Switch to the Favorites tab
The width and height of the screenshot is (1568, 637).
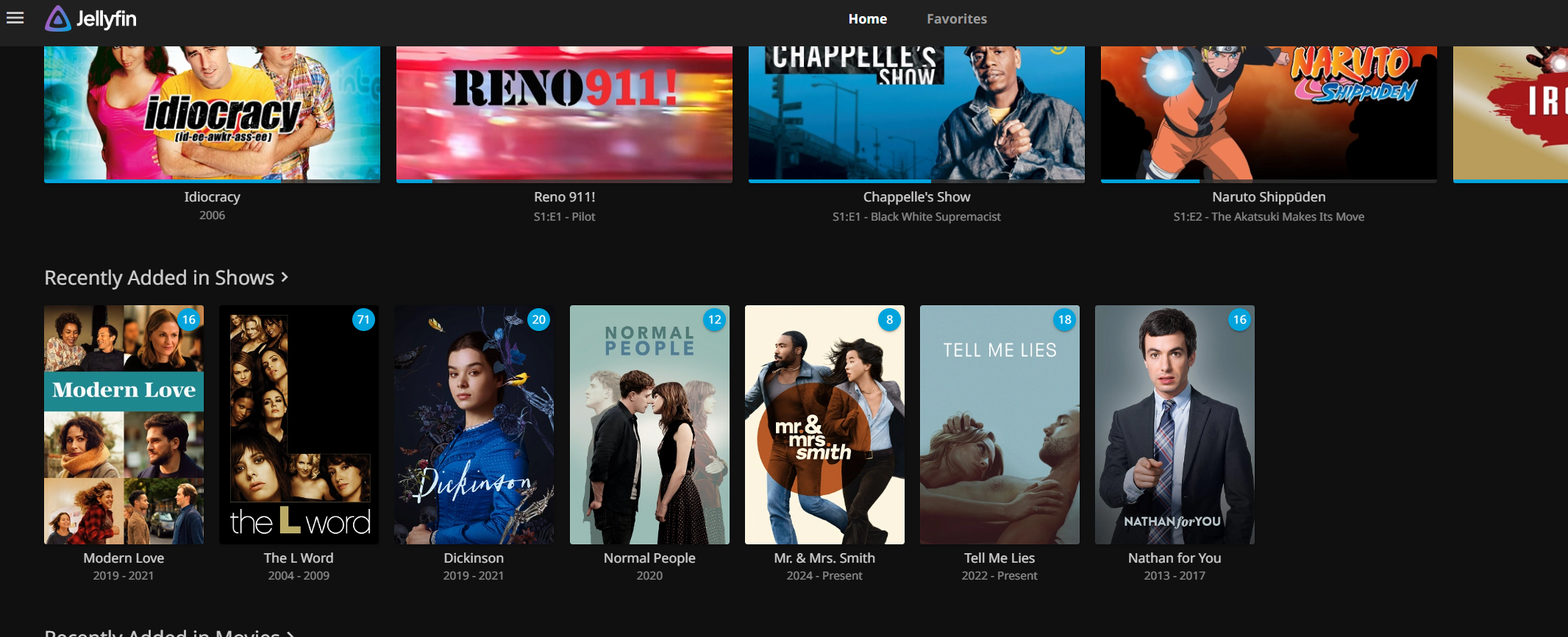click(x=957, y=19)
